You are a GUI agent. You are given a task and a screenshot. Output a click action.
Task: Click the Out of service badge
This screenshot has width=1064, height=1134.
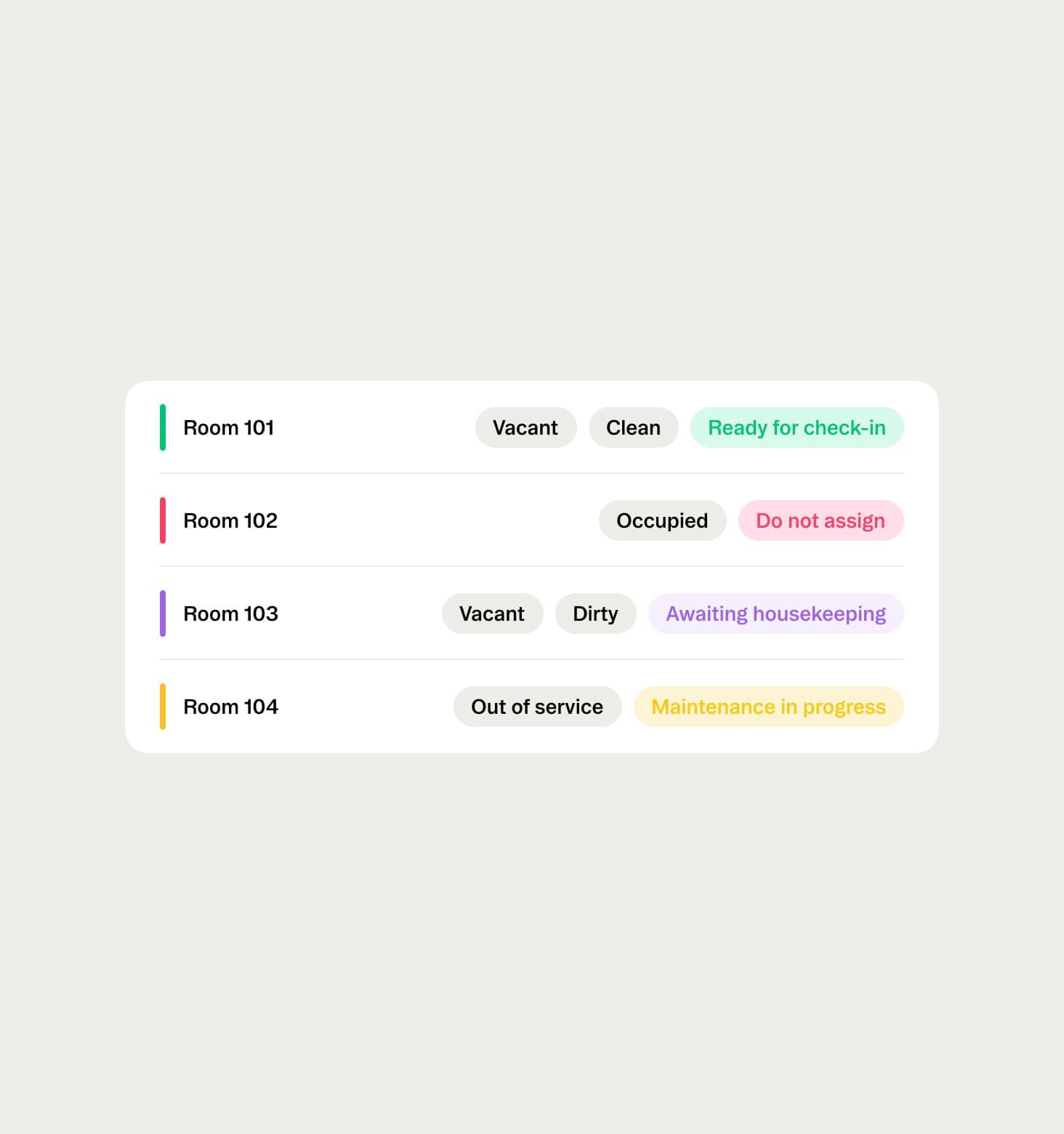537,707
